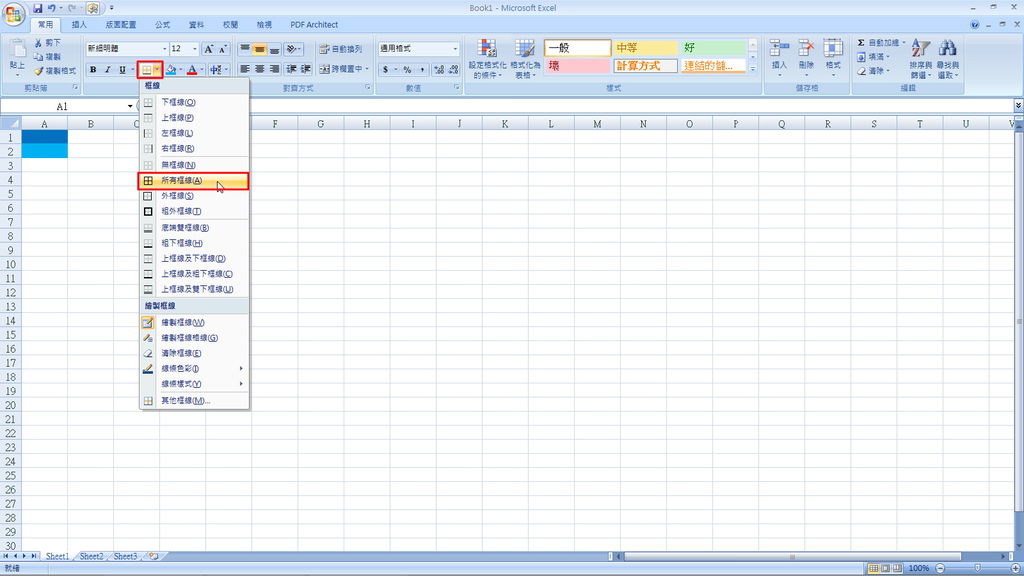Increase decimal places
Viewport: 1024px width, 576px height.
click(439, 69)
